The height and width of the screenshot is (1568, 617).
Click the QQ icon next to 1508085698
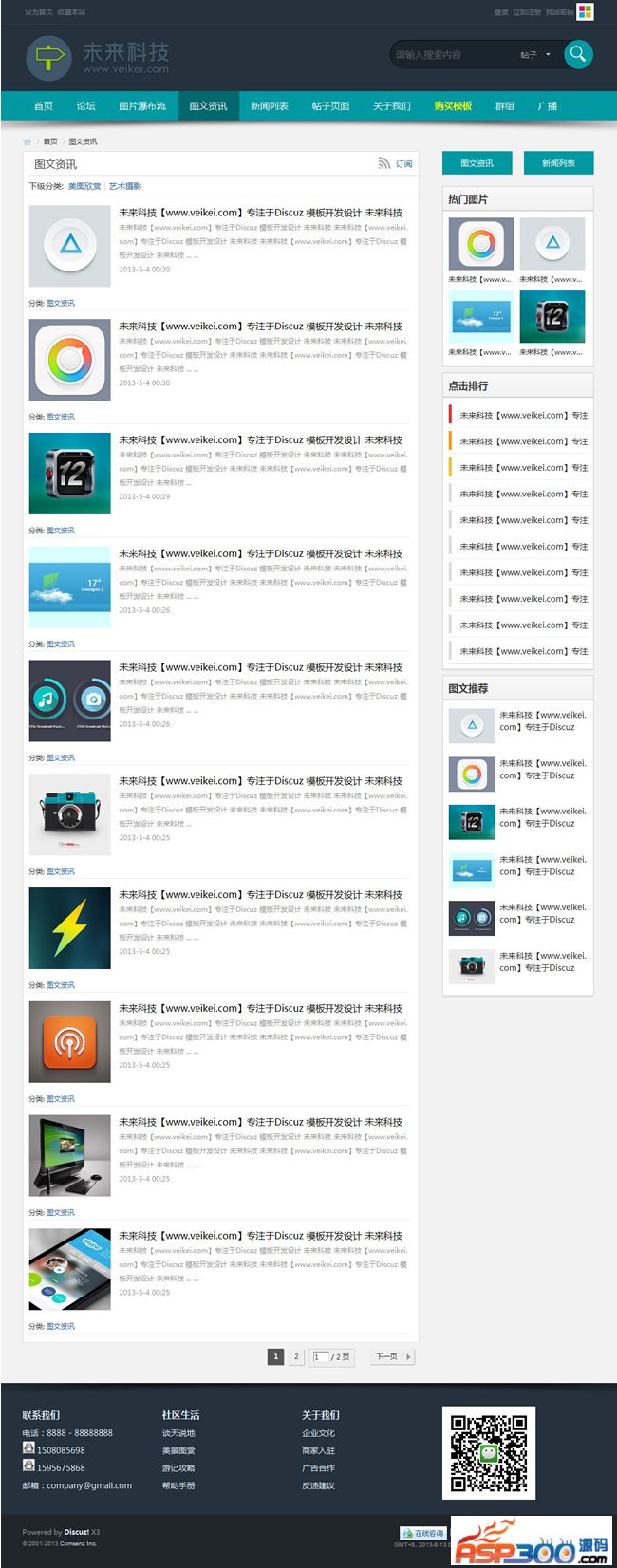click(28, 1448)
